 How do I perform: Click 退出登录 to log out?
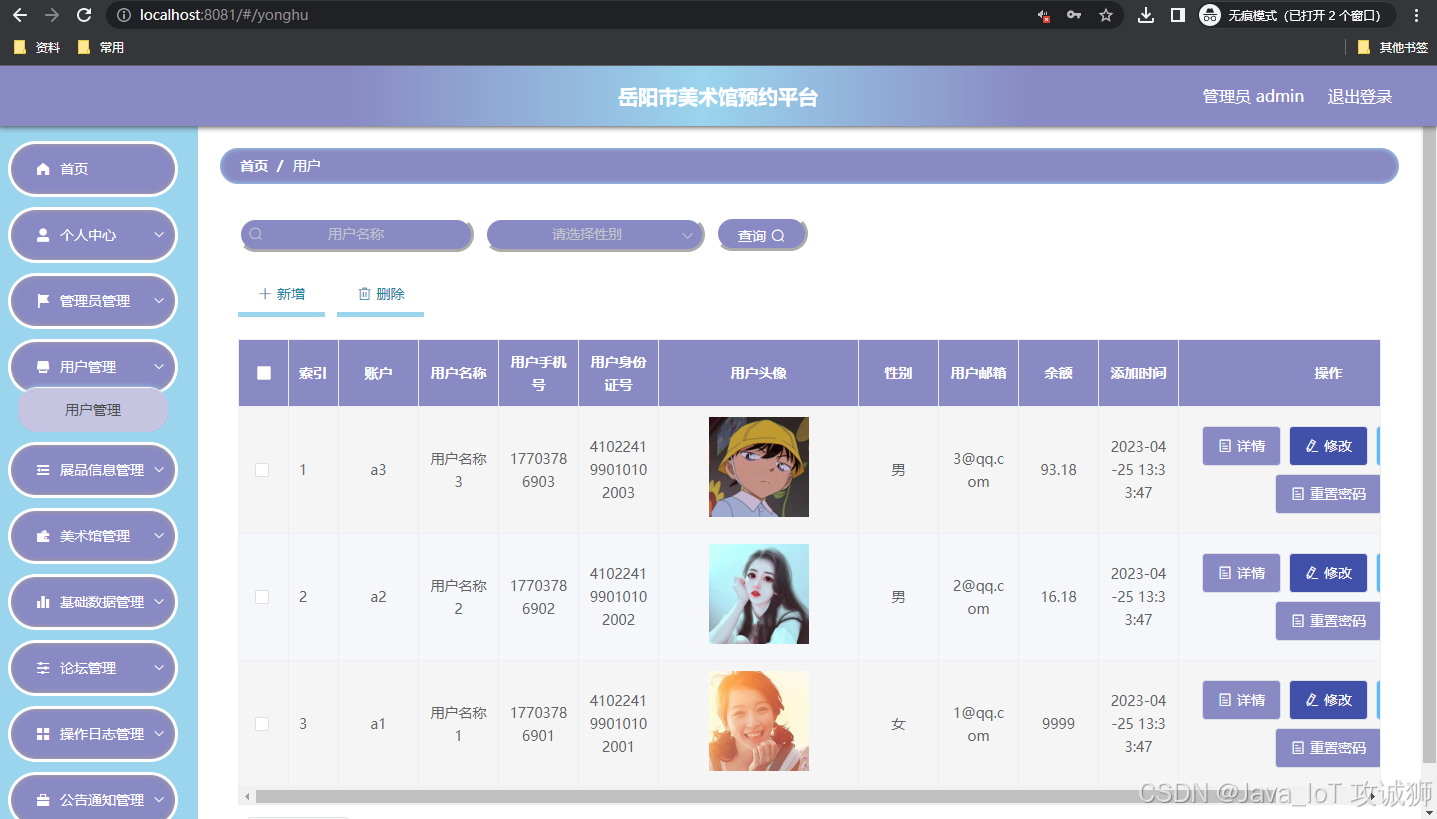tap(1360, 96)
